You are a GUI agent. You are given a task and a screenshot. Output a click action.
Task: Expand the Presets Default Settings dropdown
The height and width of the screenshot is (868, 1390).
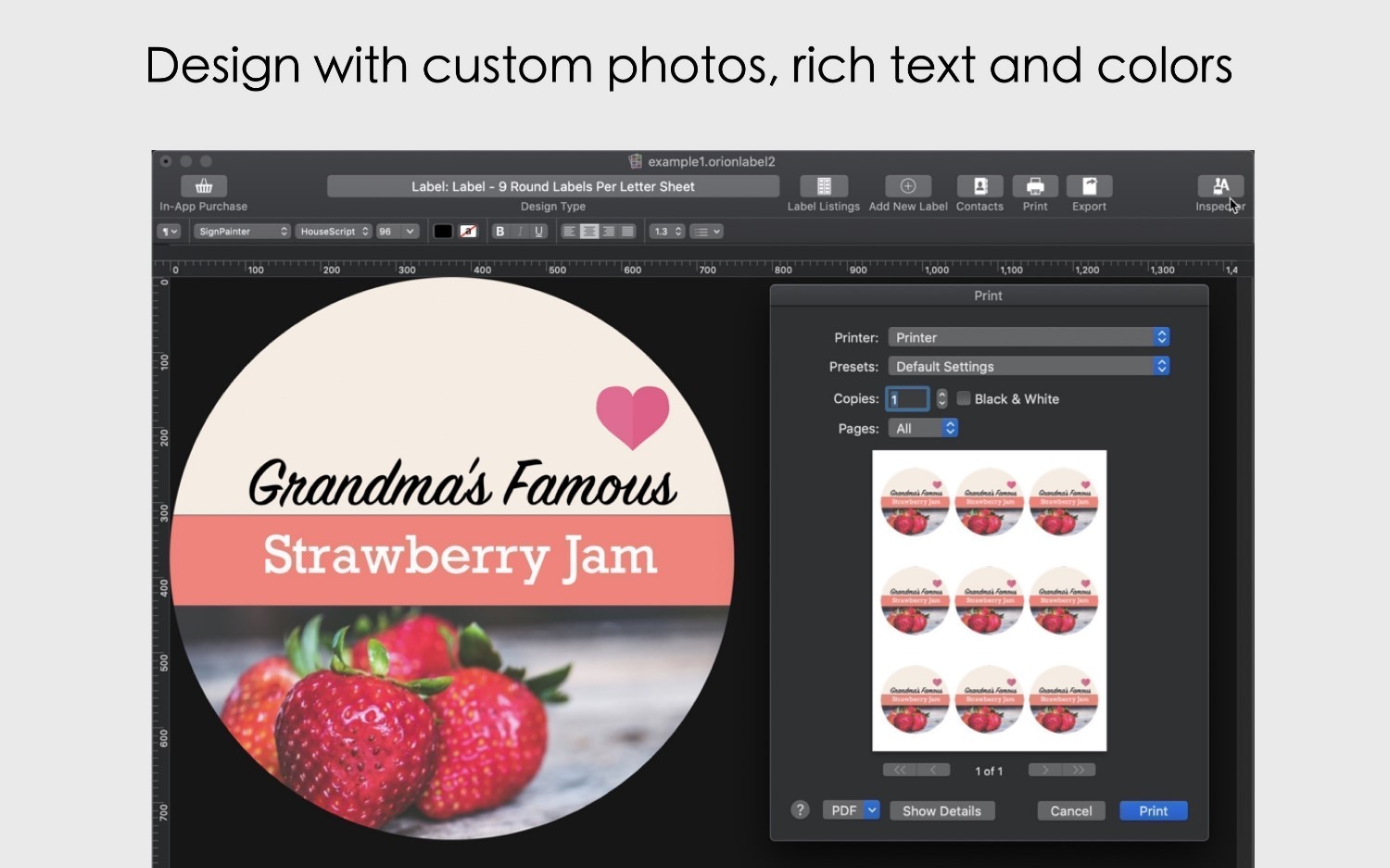click(1029, 367)
